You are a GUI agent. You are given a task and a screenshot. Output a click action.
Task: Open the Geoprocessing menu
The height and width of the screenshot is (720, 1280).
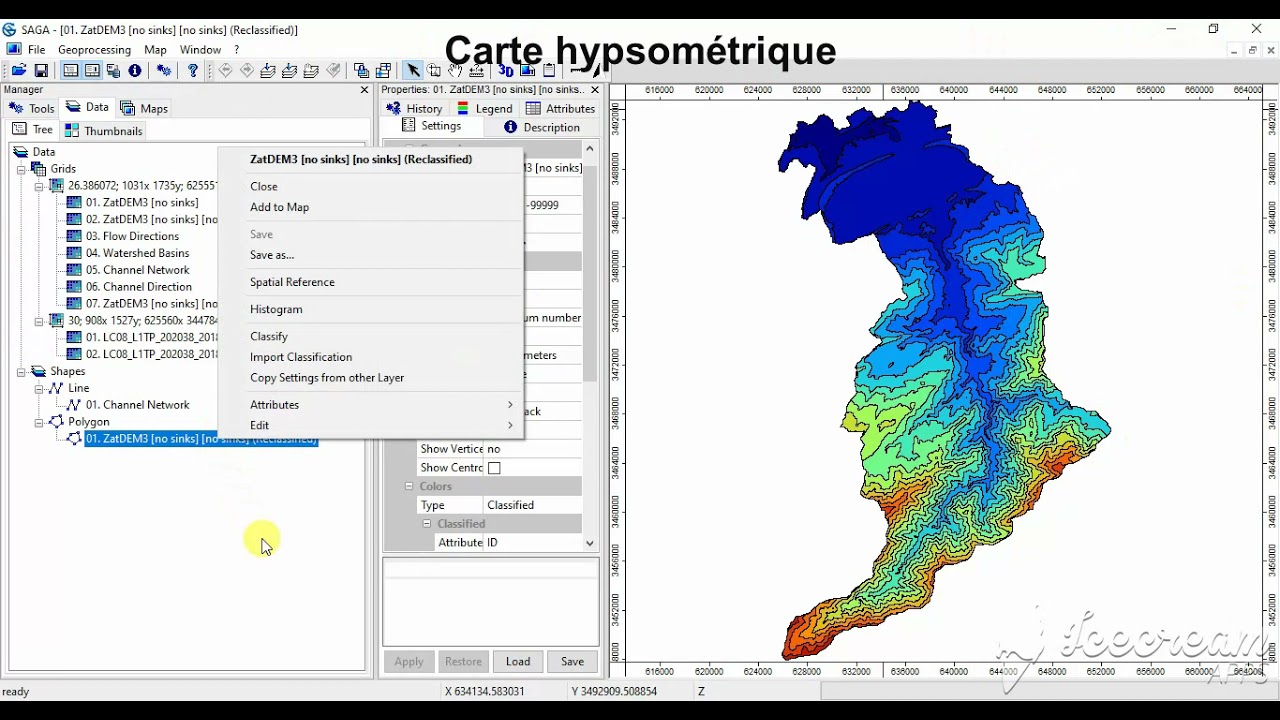[x=94, y=49]
